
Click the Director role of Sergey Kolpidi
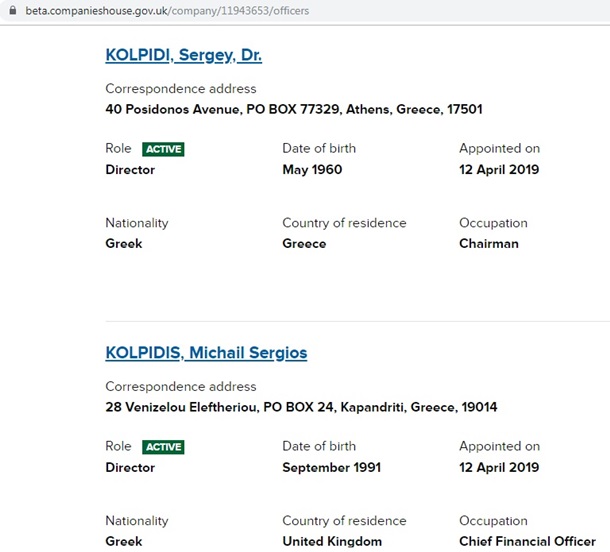tap(130, 170)
